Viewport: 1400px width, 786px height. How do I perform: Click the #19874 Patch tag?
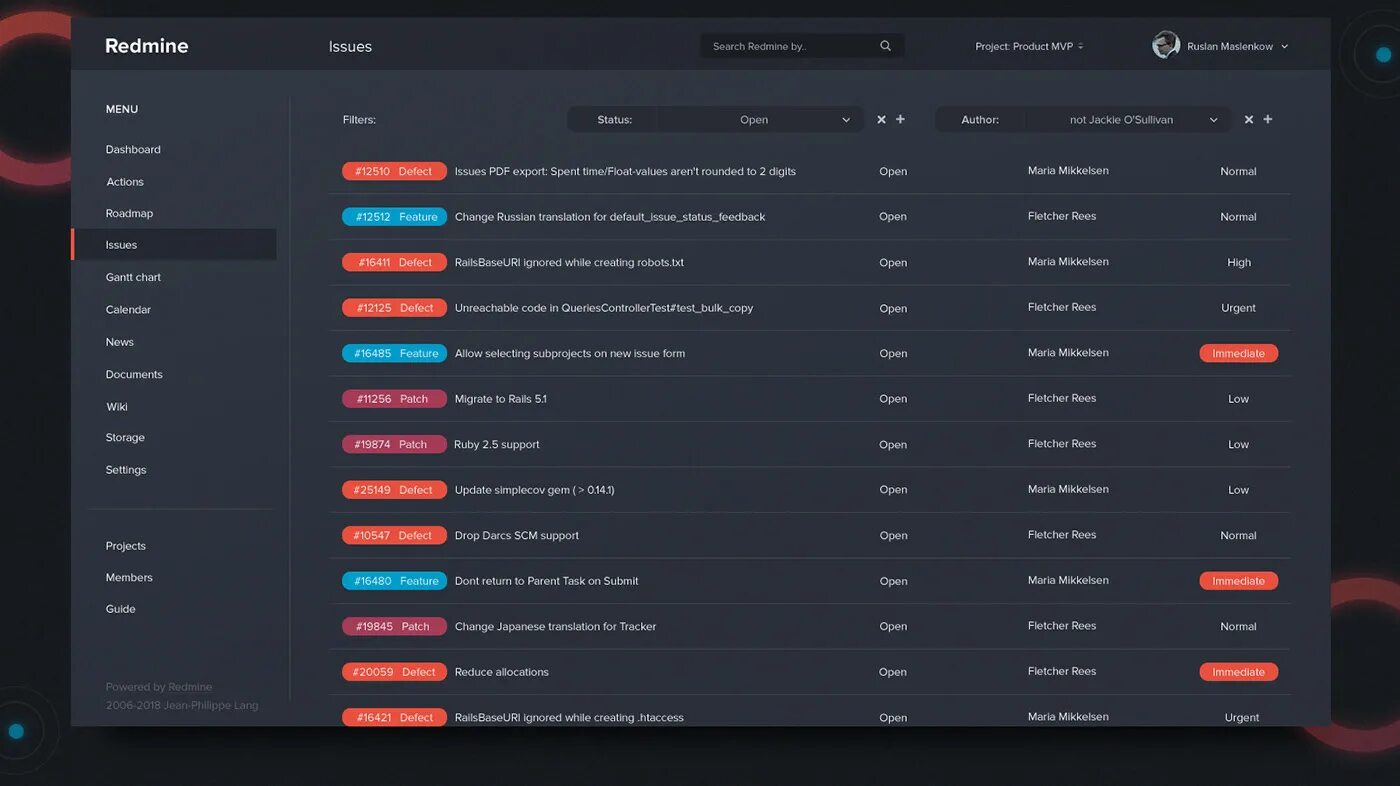tap(394, 444)
